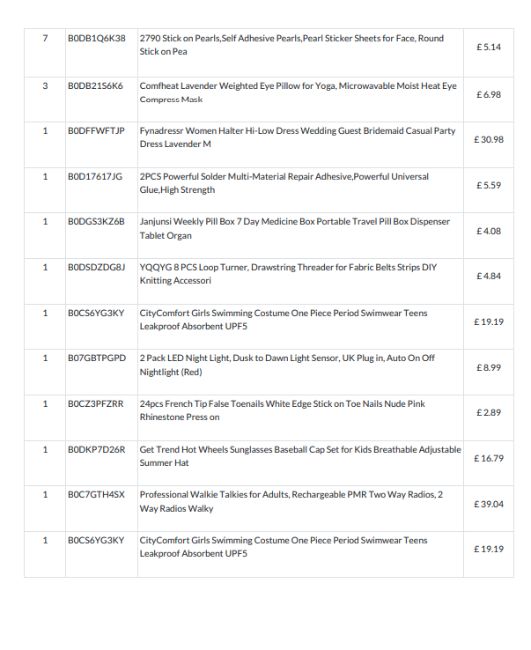Select the Janjunsi Weekly Pill Box description
The image size is (531, 650).
click(x=295, y=228)
